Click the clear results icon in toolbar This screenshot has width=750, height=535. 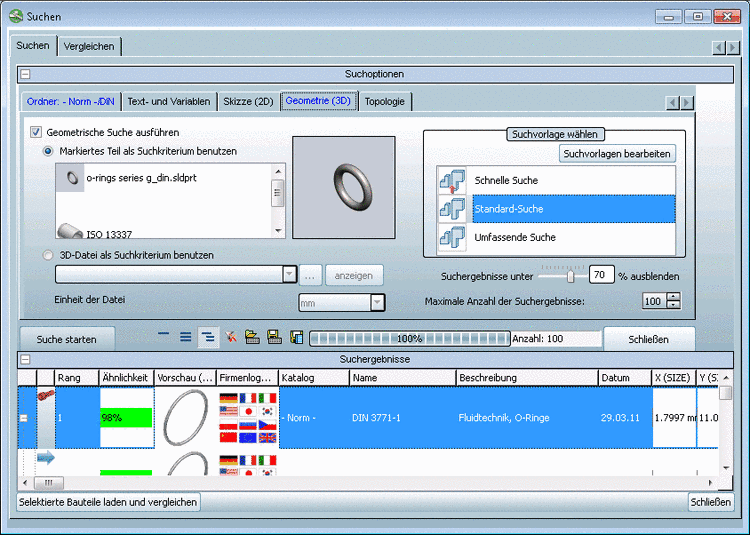230,338
